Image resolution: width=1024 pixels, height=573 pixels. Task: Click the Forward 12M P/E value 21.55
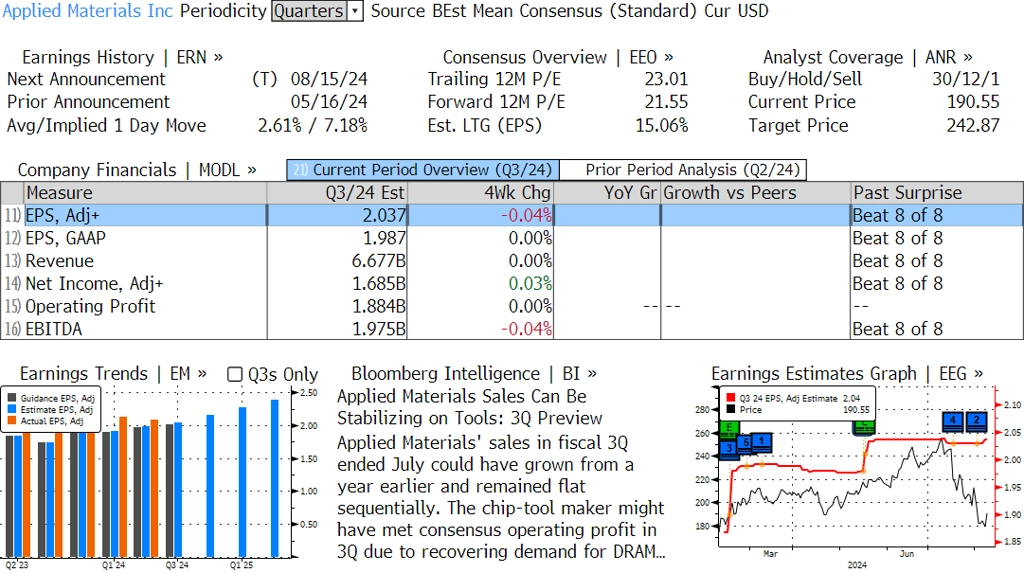tap(666, 103)
